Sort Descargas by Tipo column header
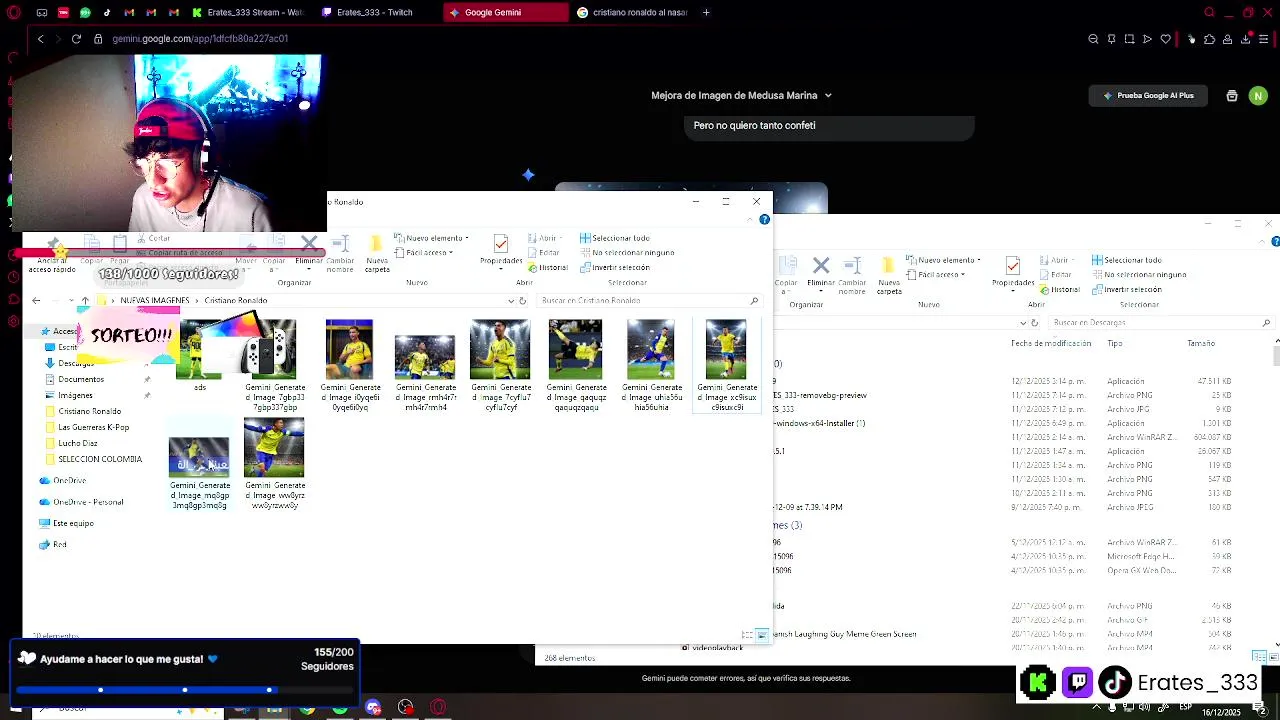This screenshot has height=720, width=1280. [1115, 343]
